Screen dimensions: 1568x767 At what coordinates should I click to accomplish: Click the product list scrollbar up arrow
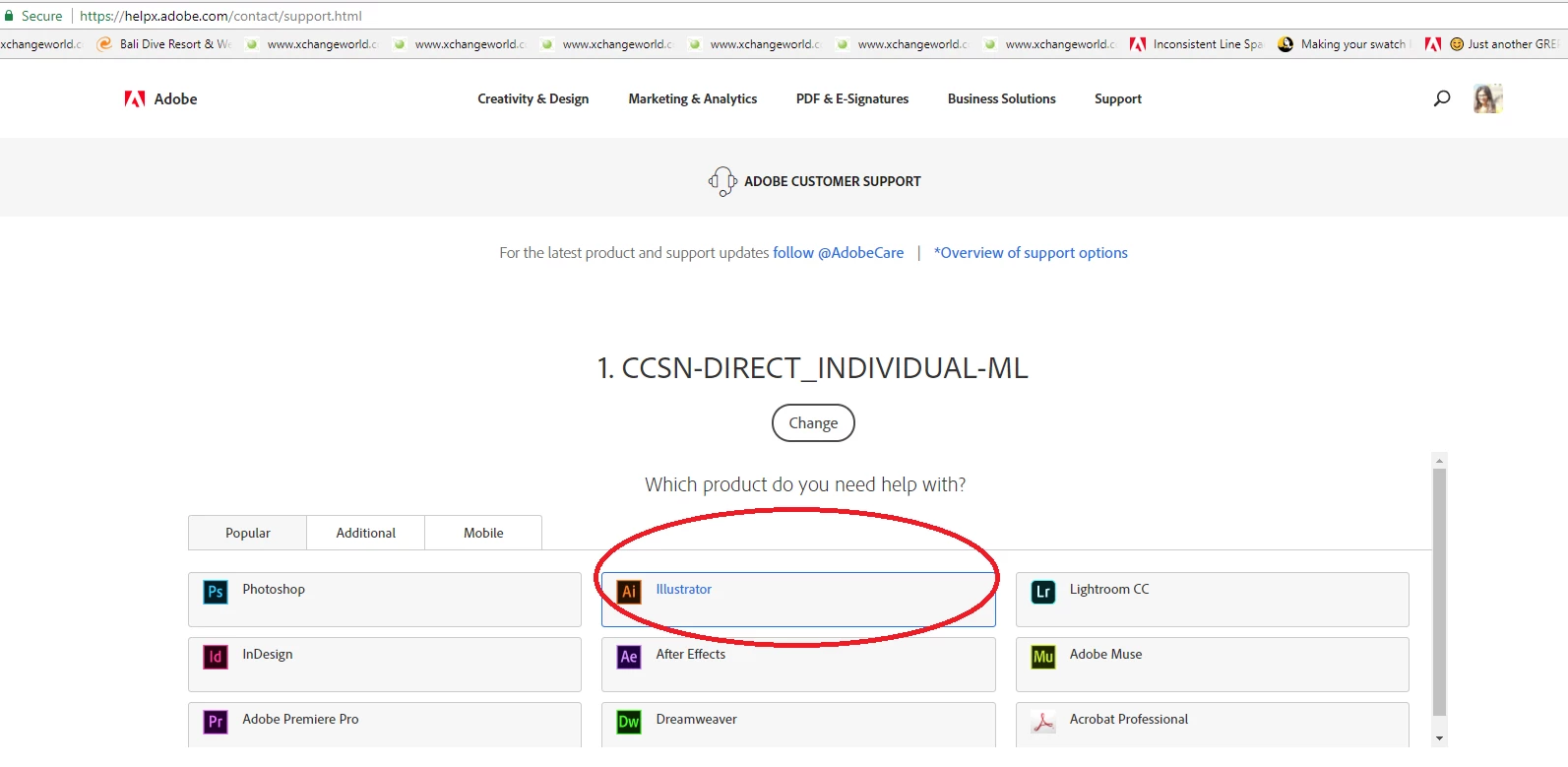[x=1440, y=460]
